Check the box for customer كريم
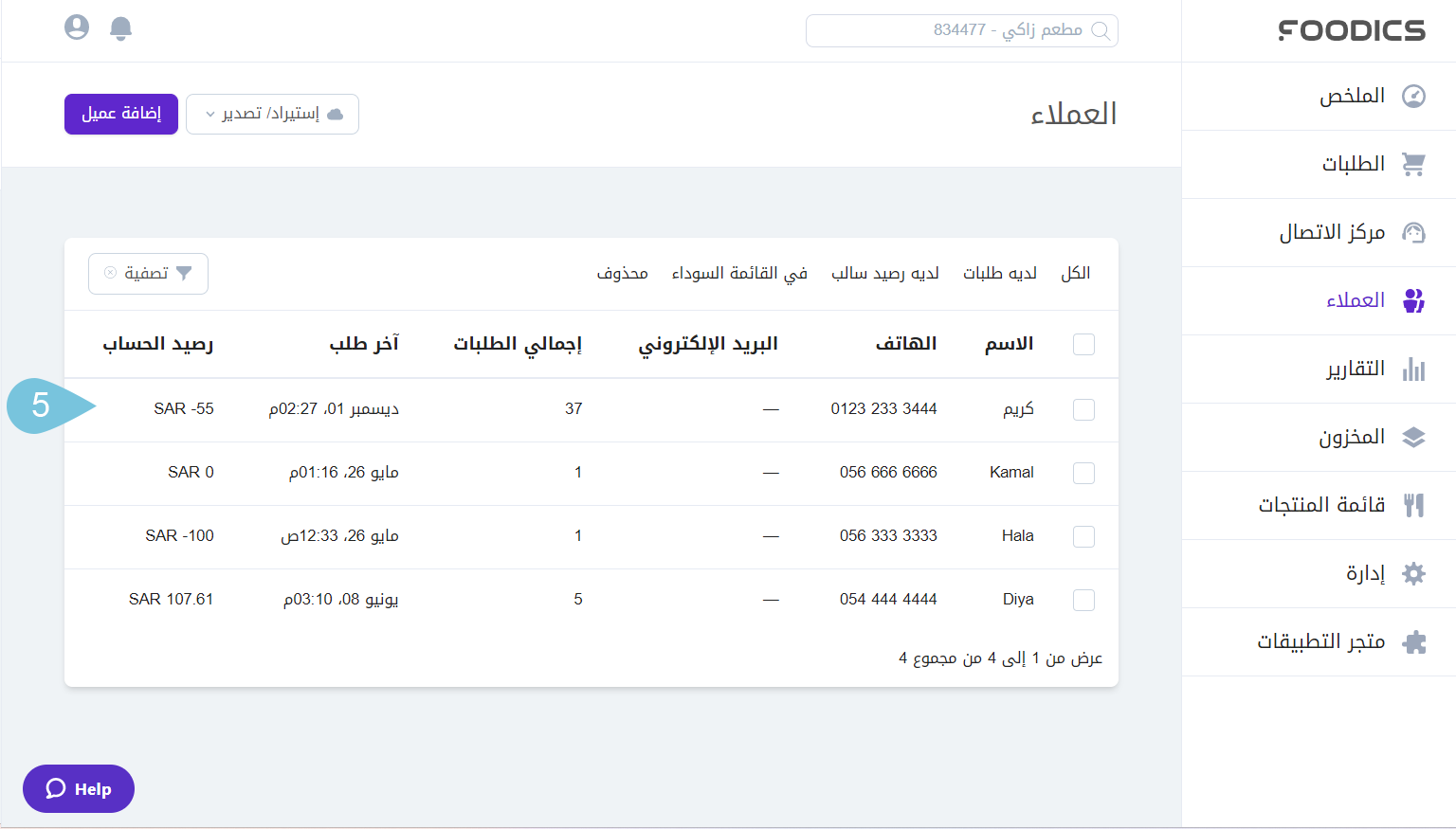1456x829 pixels. click(x=1083, y=409)
